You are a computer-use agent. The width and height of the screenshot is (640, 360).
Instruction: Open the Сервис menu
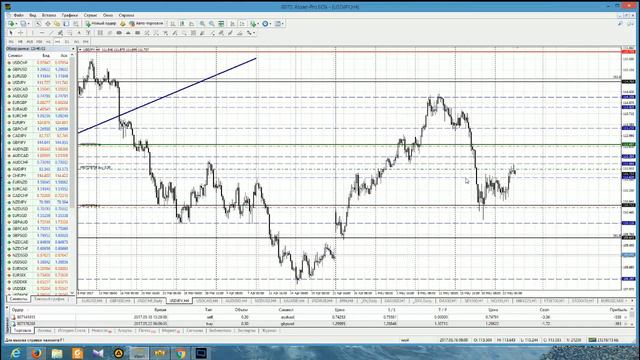90,15
